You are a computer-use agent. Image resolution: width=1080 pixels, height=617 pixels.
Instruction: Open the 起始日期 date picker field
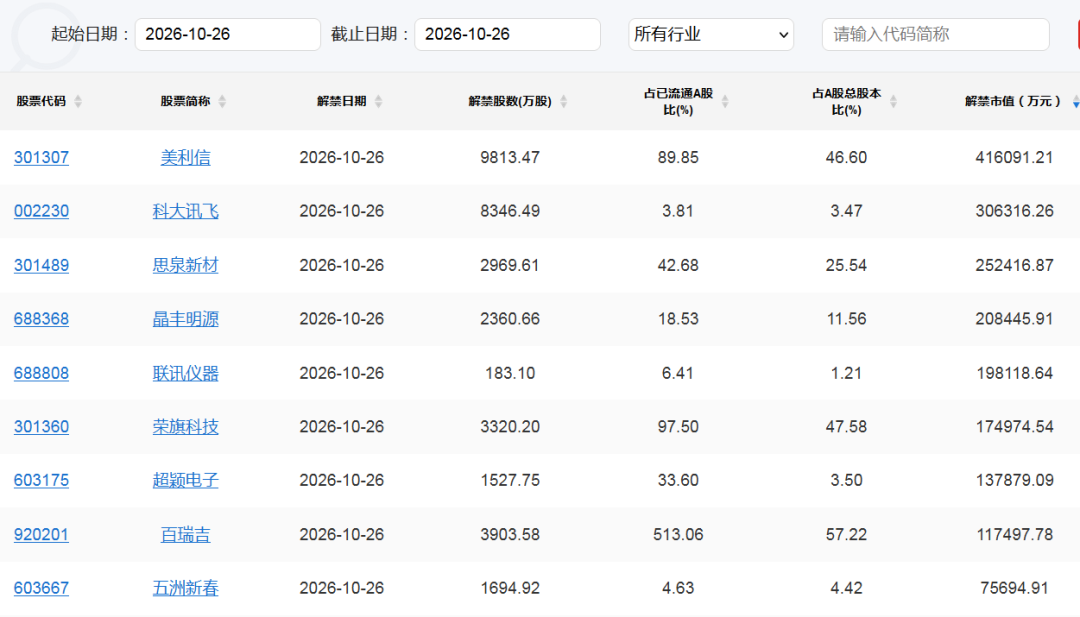click(x=228, y=34)
